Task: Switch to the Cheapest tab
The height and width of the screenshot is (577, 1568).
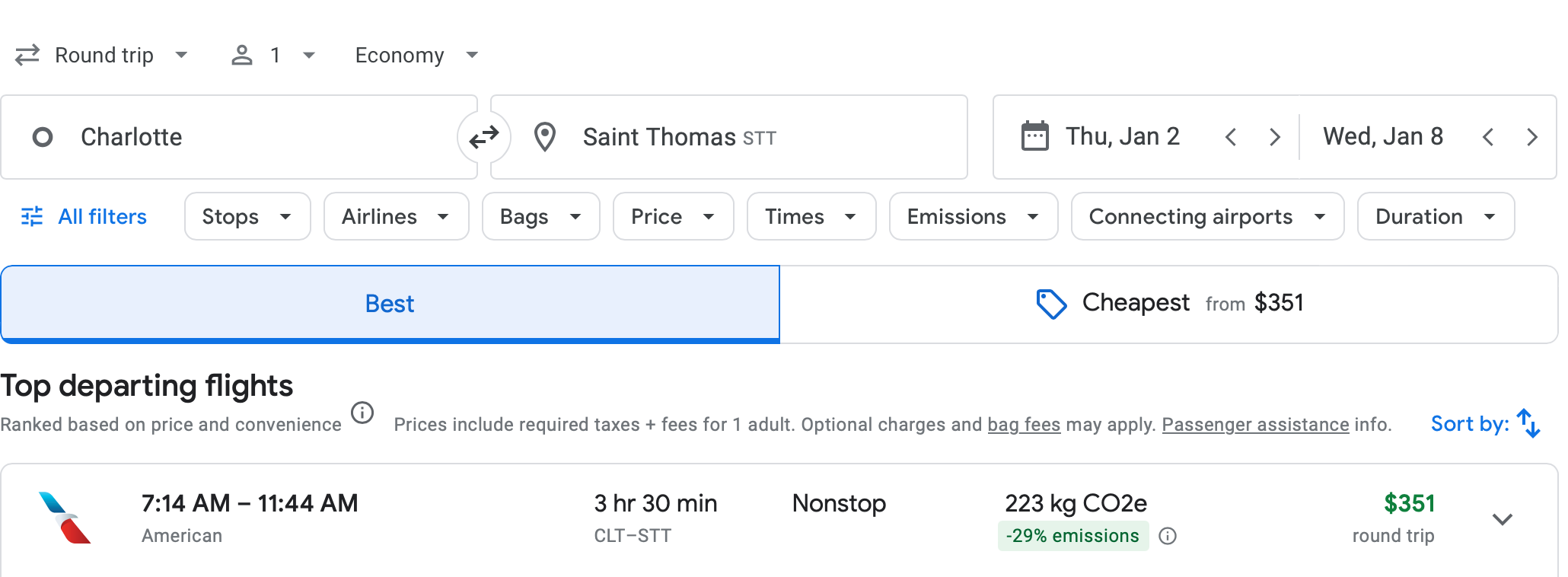Action: (1168, 304)
